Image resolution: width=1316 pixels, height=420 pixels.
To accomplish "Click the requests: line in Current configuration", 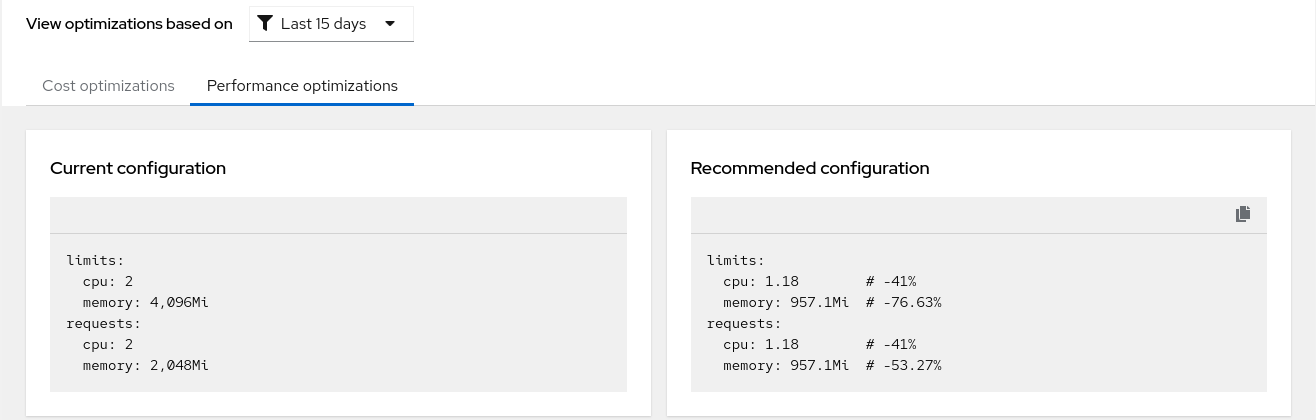I will [103, 323].
